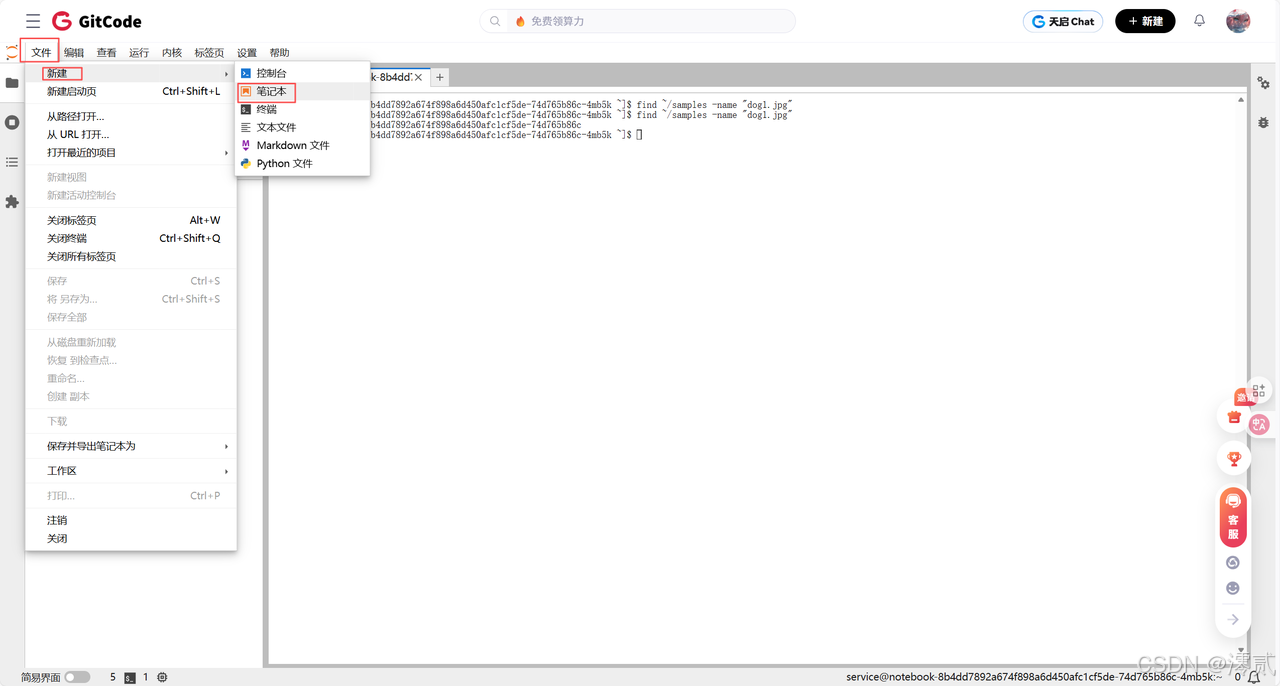The height and width of the screenshot is (686, 1280).
Task: Open the 标签页 menu
Action: [x=209, y=53]
